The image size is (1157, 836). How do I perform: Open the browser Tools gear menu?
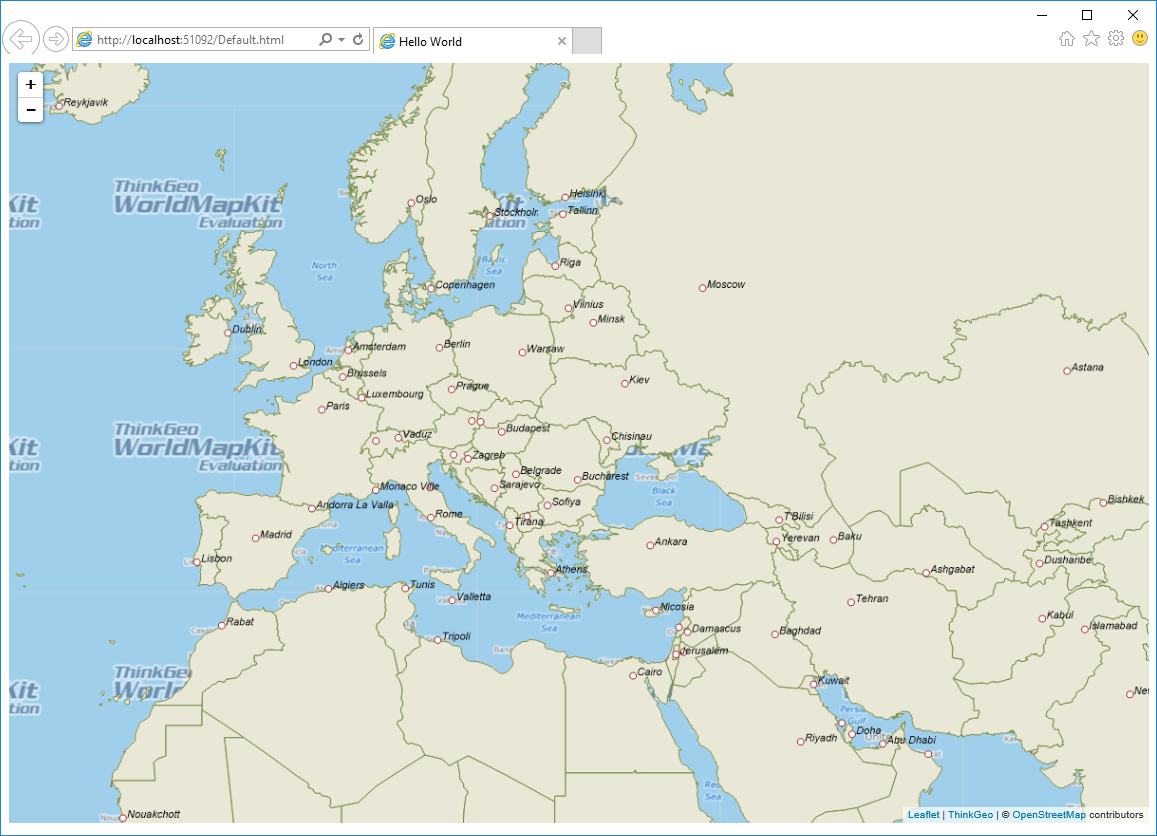[1116, 39]
